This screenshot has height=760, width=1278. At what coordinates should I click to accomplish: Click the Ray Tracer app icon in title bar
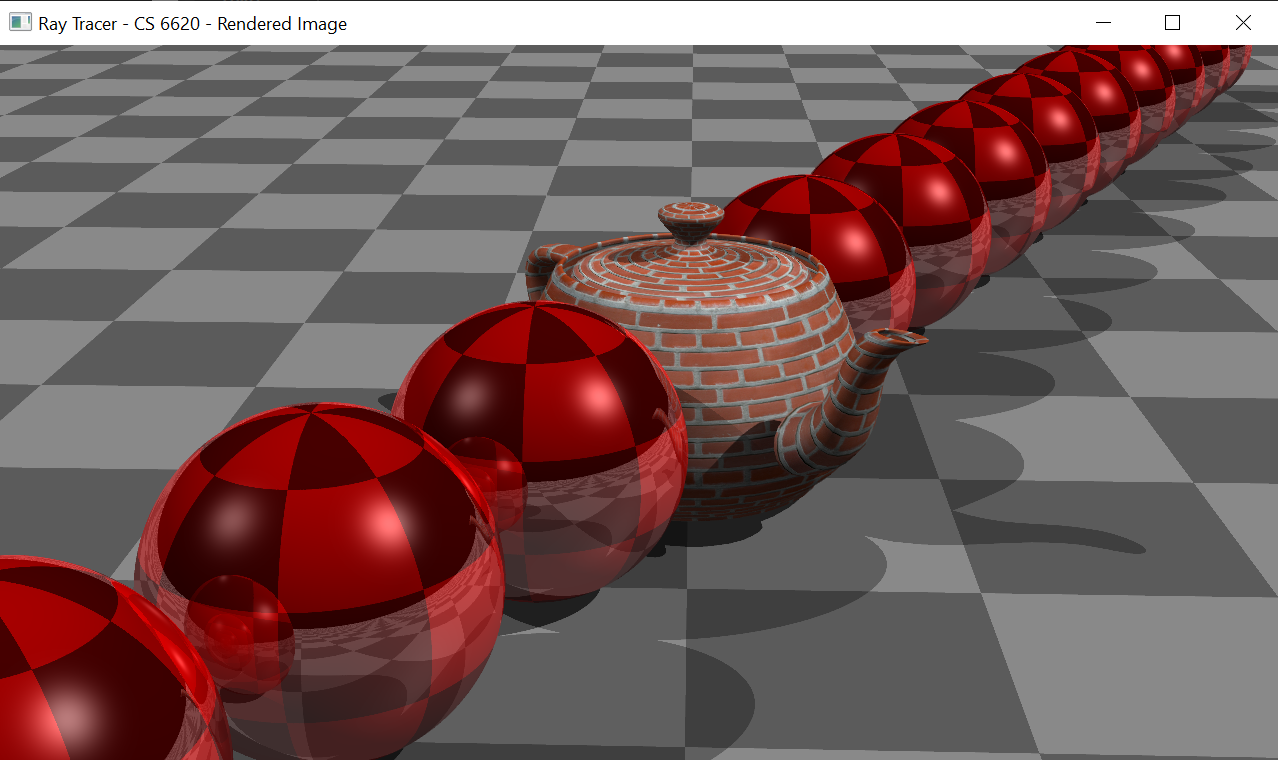20,22
